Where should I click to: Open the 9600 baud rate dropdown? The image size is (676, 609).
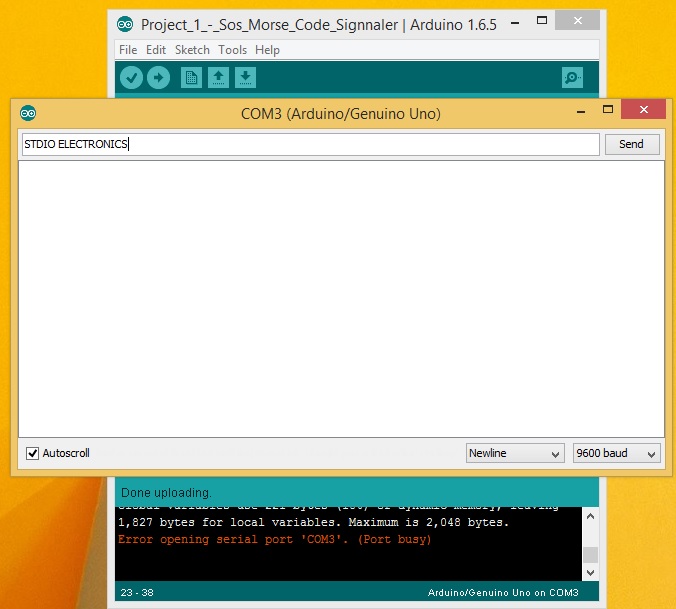(x=617, y=453)
